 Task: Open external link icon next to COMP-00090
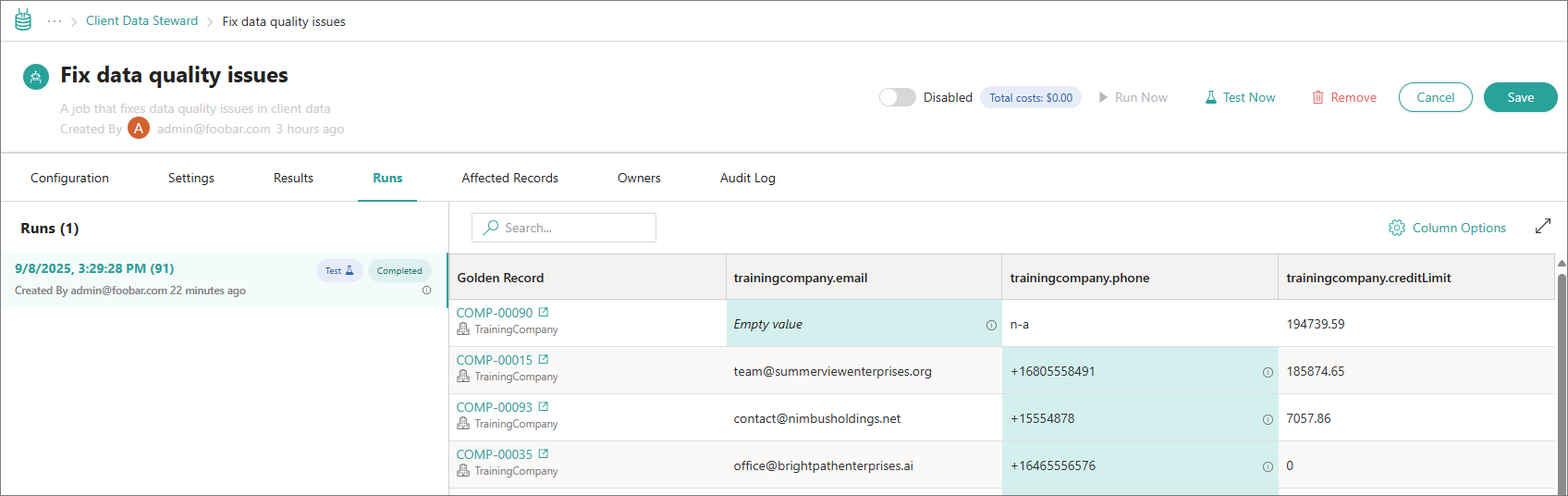(544, 313)
